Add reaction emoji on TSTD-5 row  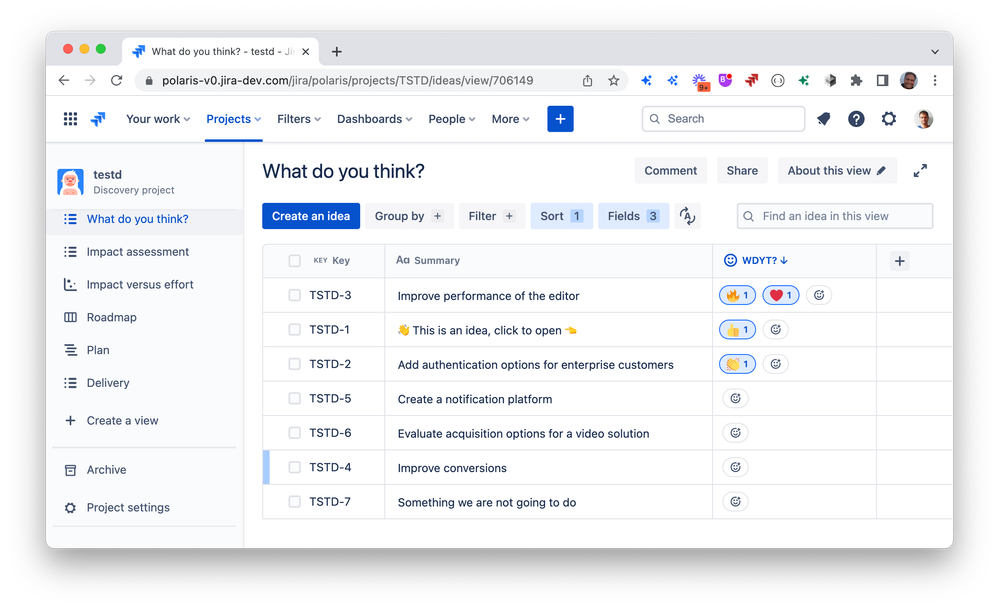click(x=735, y=398)
